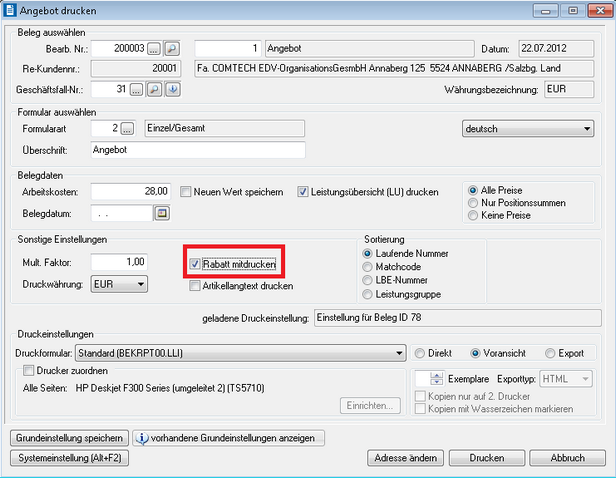Show existing defaults via 'vorhandene Grundeinstellungen anzeigen'
Screen dimensions: 616x478
tap(229, 438)
